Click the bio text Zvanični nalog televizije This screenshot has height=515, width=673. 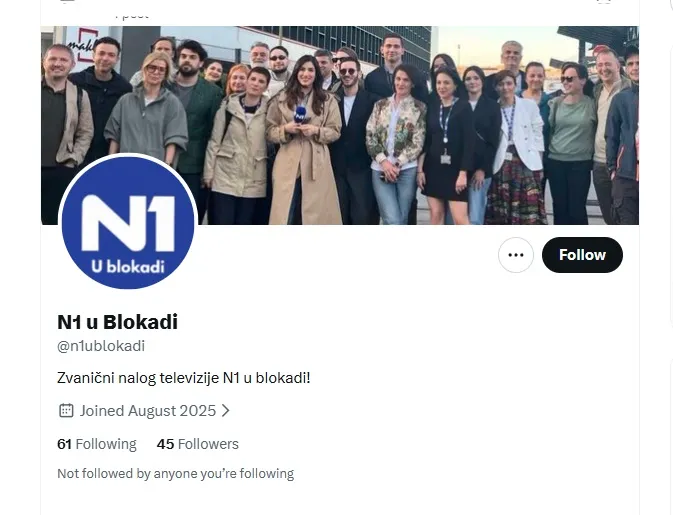183,378
